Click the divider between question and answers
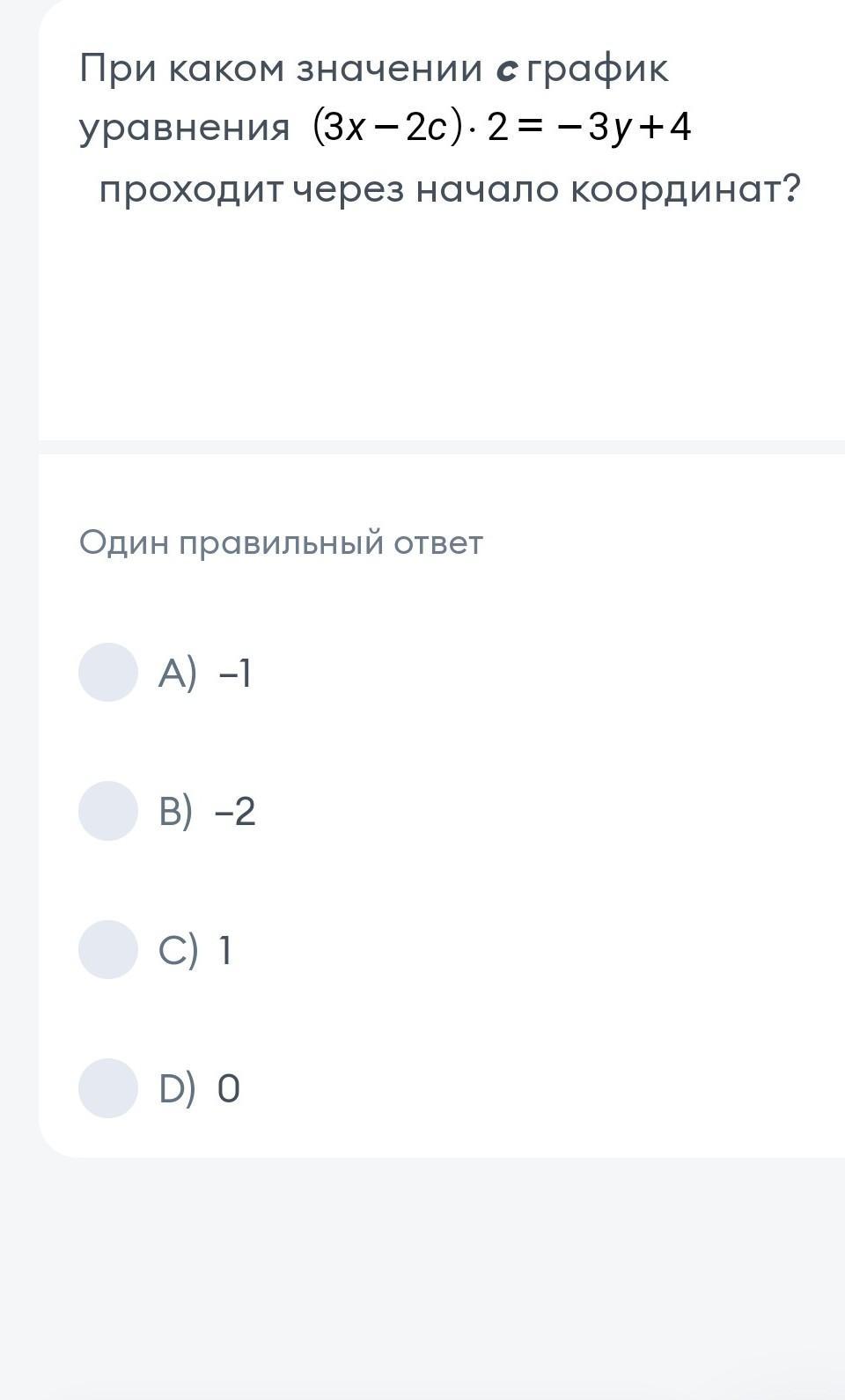Screen dimensions: 845x1400 [442, 447]
